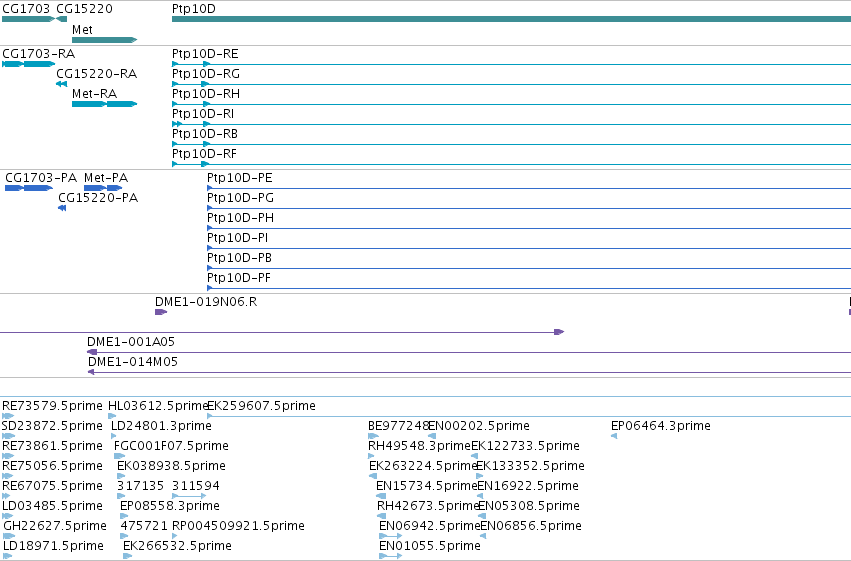The image size is (851, 561).
Task: Select the CG15220-RA transcript arrow
Action: point(61,84)
